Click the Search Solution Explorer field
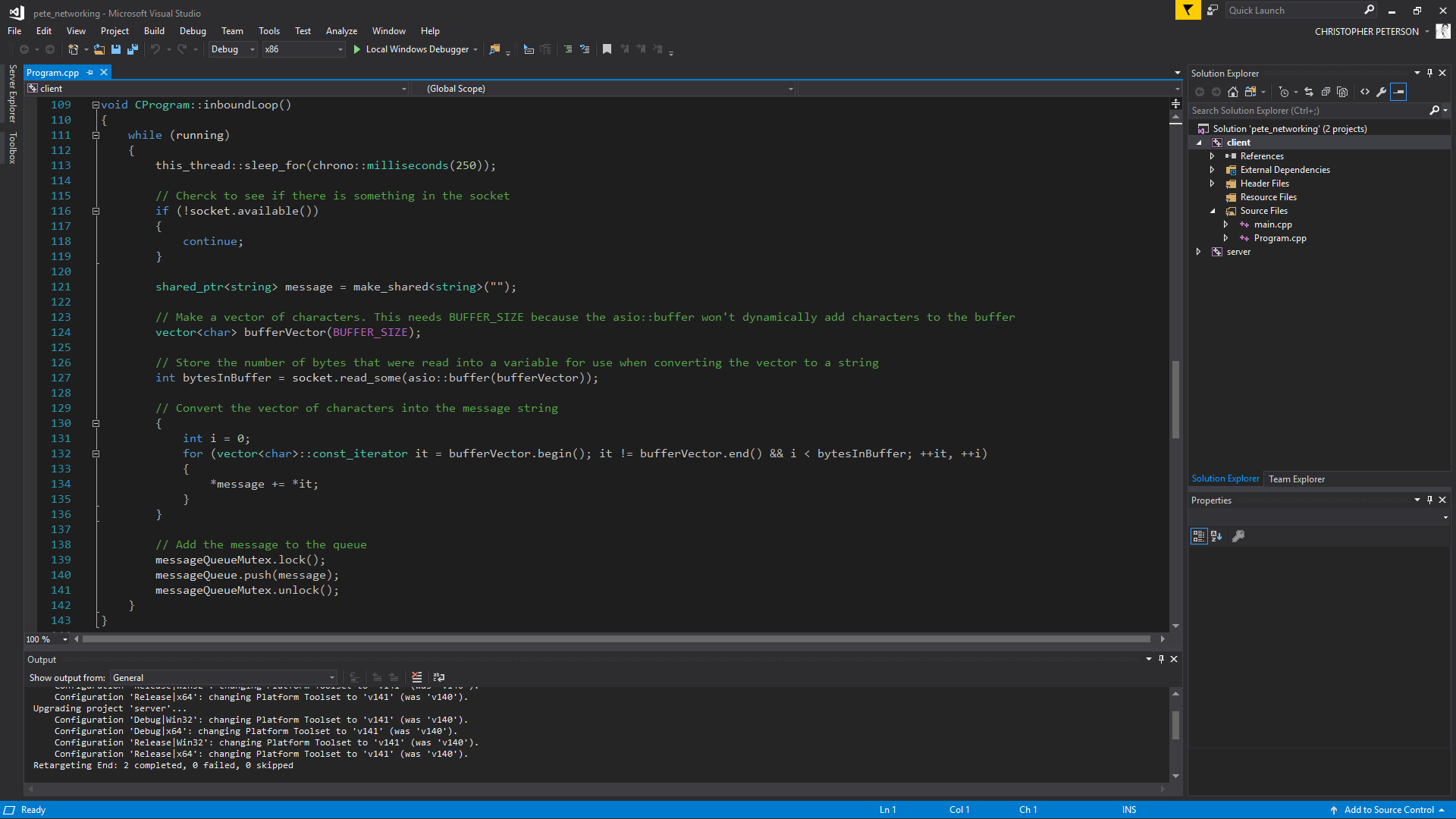This screenshot has width=1456, height=819. coord(1309,111)
